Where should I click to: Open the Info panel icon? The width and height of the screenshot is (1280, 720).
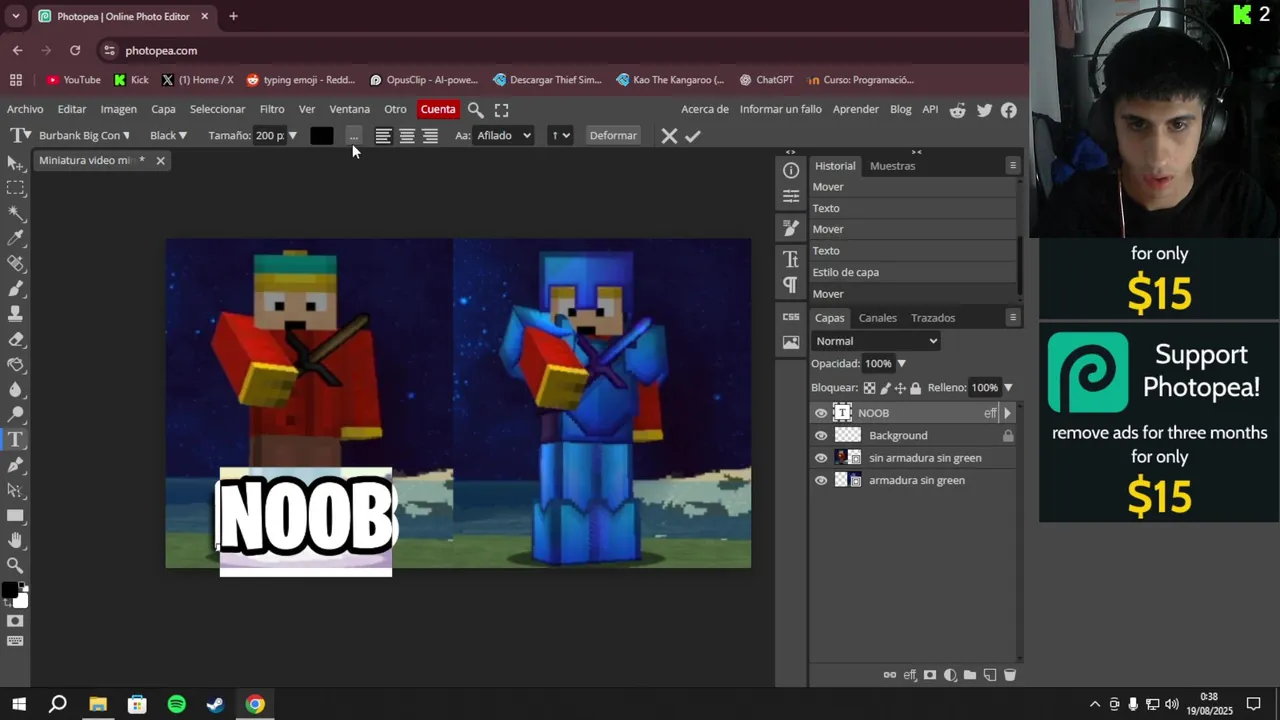point(791,170)
